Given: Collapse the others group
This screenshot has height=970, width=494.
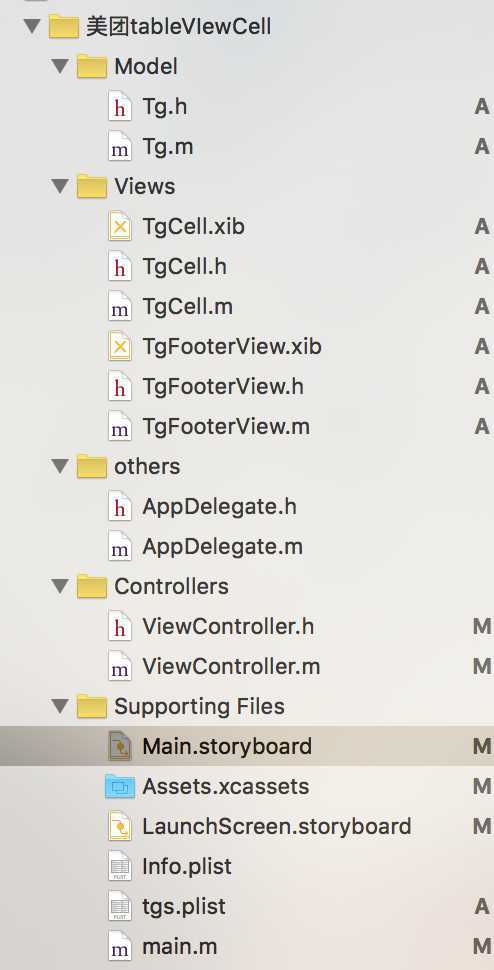Looking at the screenshot, I should [x=60, y=466].
